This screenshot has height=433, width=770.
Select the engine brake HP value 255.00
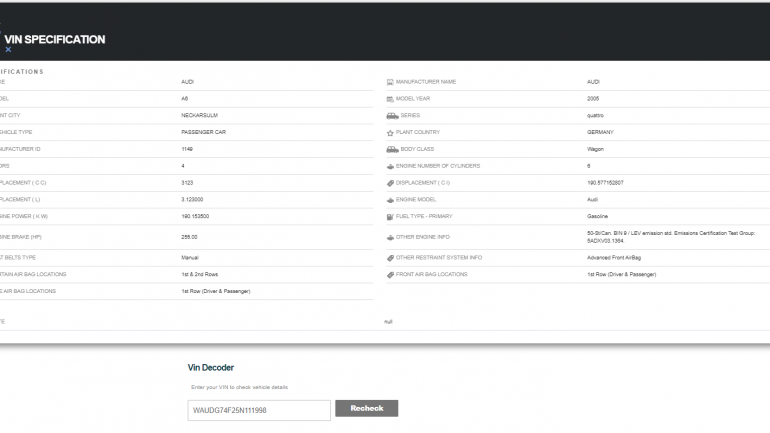pyautogui.click(x=189, y=237)
